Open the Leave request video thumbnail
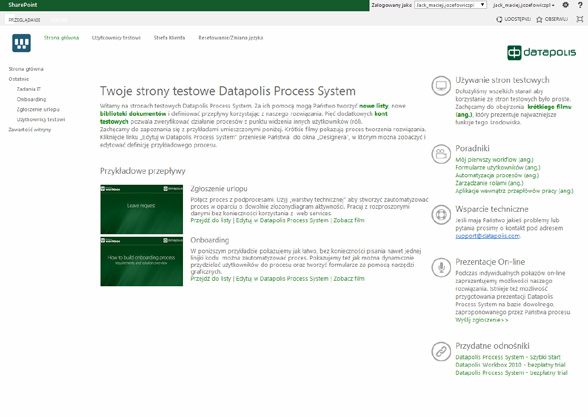 (x=141, y=209)
